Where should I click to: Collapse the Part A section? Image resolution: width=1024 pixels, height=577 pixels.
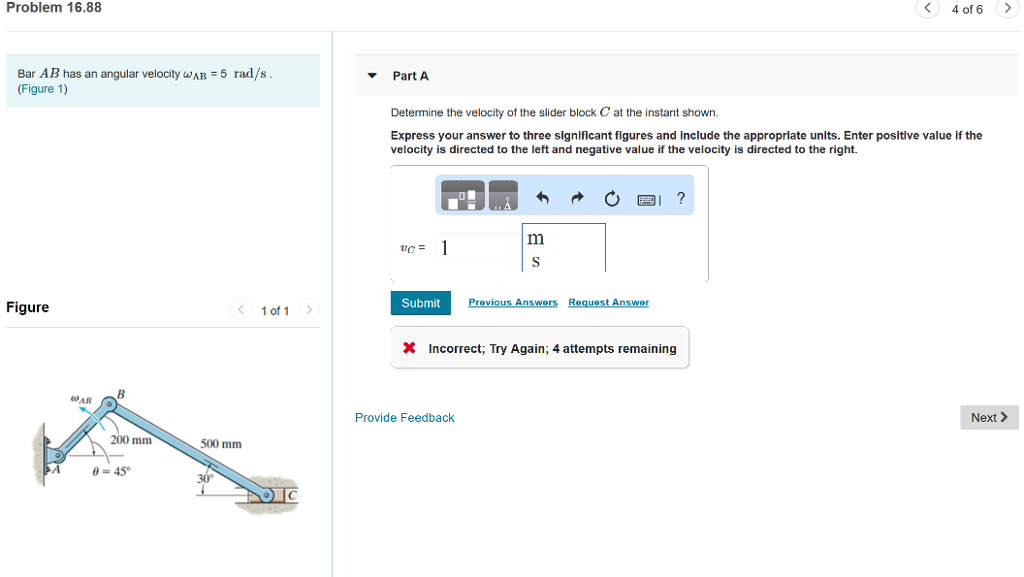click(370, 75)
